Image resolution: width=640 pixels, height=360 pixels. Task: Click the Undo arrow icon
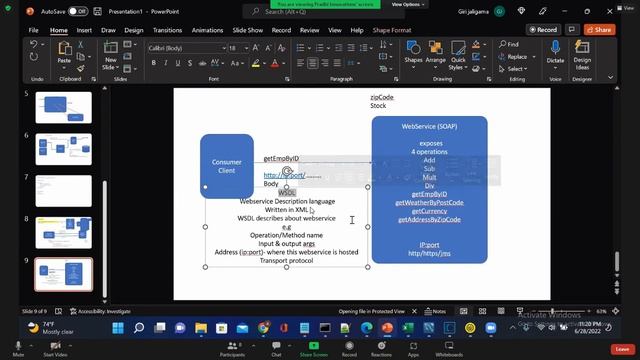tap(33, 44)
